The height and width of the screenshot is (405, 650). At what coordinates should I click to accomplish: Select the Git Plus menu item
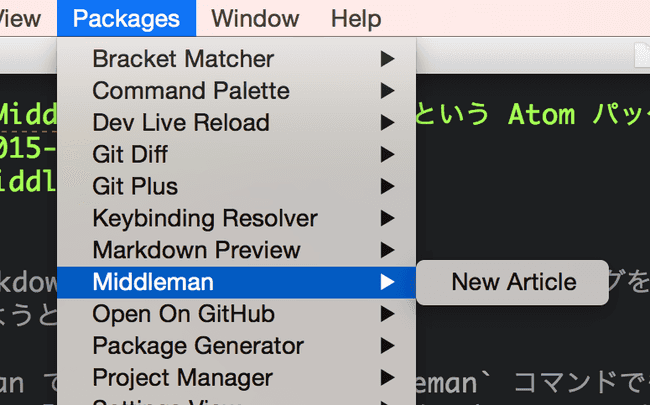[x=135, y=186]
